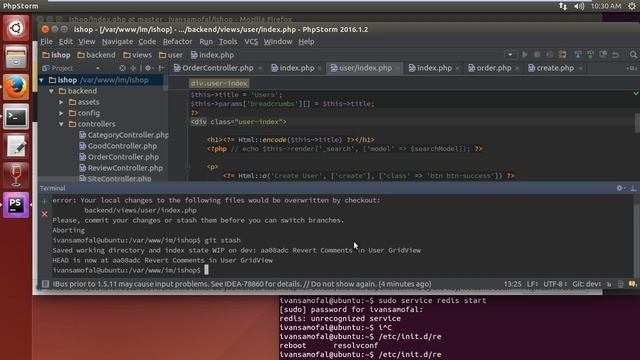Open the Edit menu
The width and height of the screenshot is (640, 360).
point(65,42)
